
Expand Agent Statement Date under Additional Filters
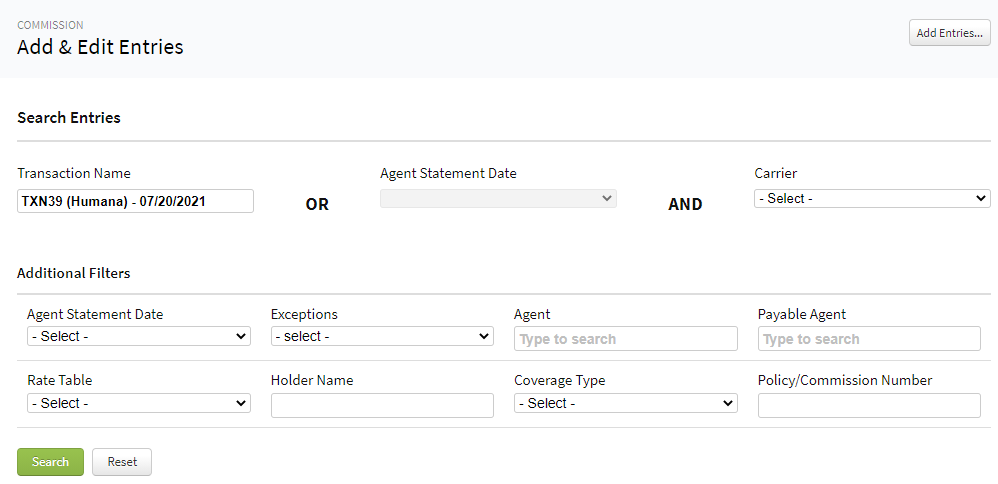click(138, 337)
